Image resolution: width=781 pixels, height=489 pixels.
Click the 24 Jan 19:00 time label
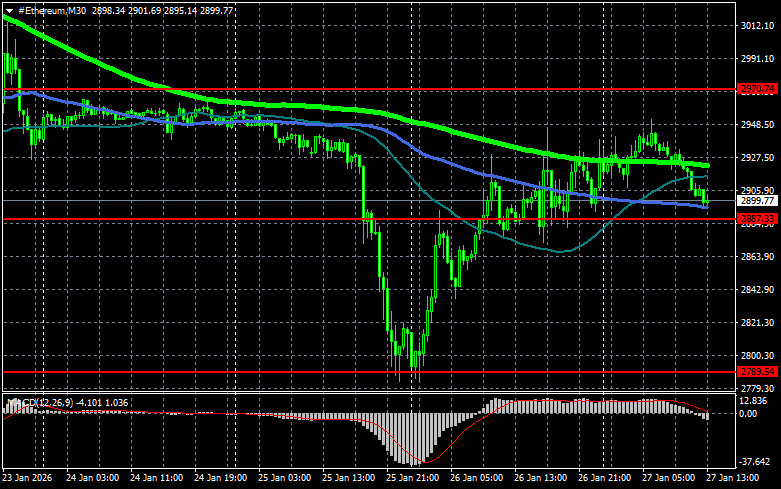[220, 478]
